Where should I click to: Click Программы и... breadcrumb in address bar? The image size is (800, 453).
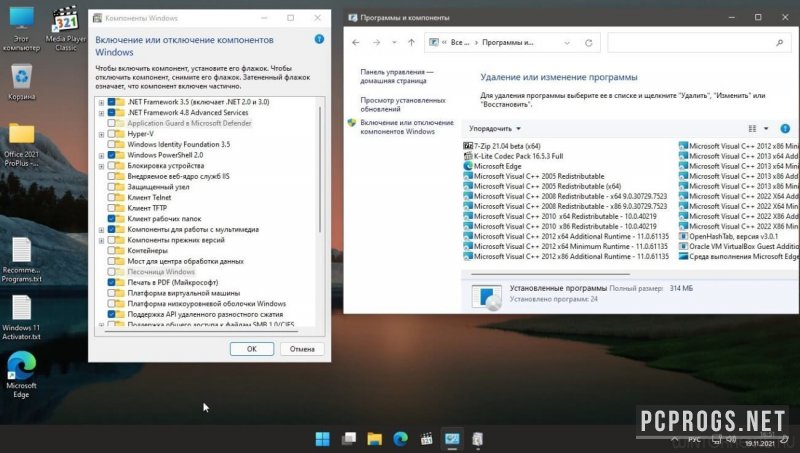tap(508, 43)
